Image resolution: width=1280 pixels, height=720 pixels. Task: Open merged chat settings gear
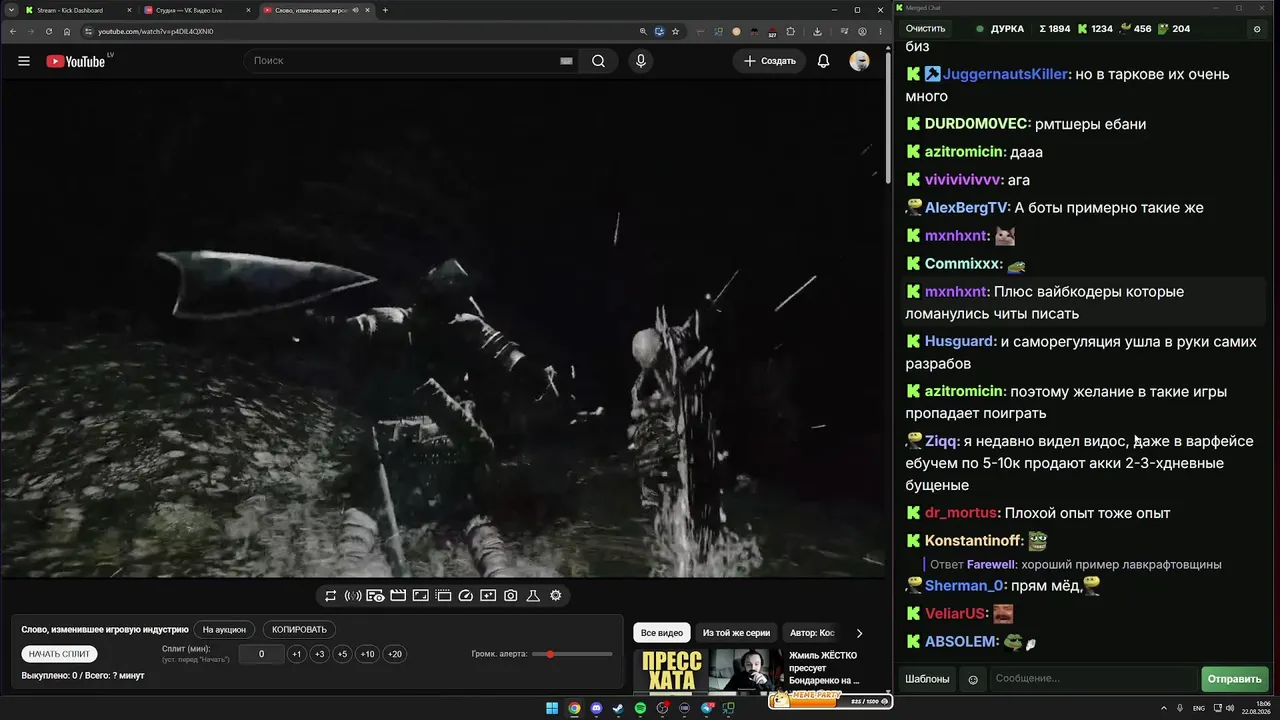tap(1257, 29)
